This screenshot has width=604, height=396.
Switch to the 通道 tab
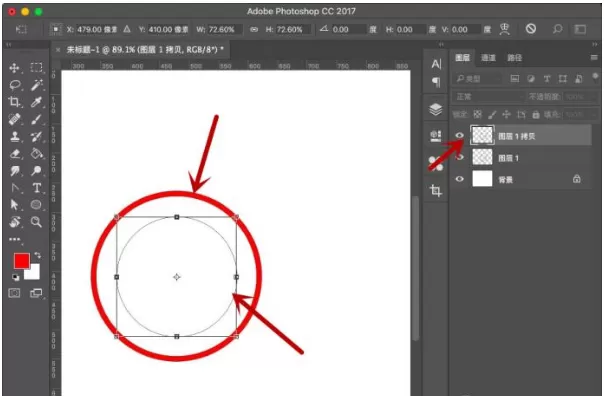pos(488,58)
